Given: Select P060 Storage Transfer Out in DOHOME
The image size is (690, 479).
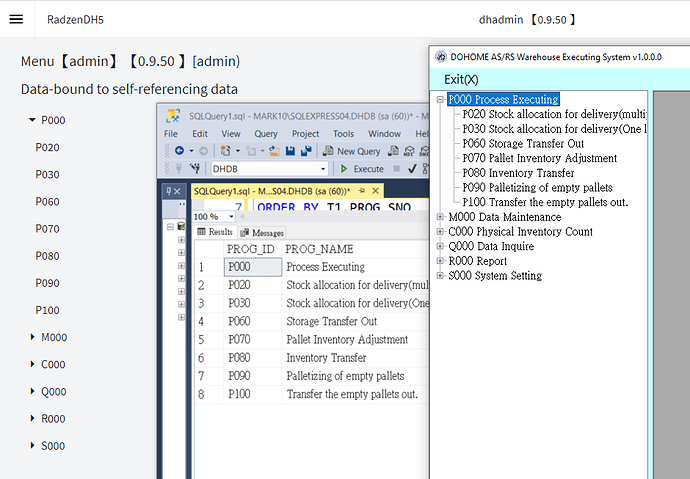Looking at the screenshot, I should (x=523, y=143).
